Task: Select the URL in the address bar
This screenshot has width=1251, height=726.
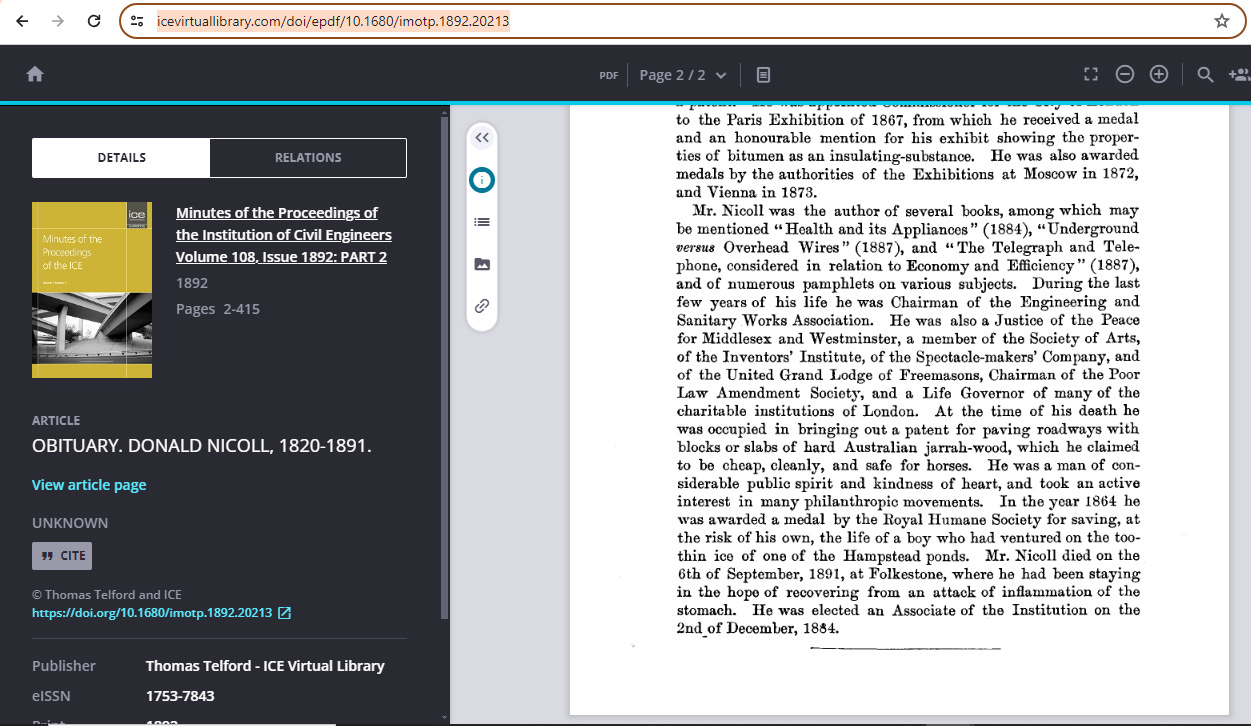Action: pos(333,21)
